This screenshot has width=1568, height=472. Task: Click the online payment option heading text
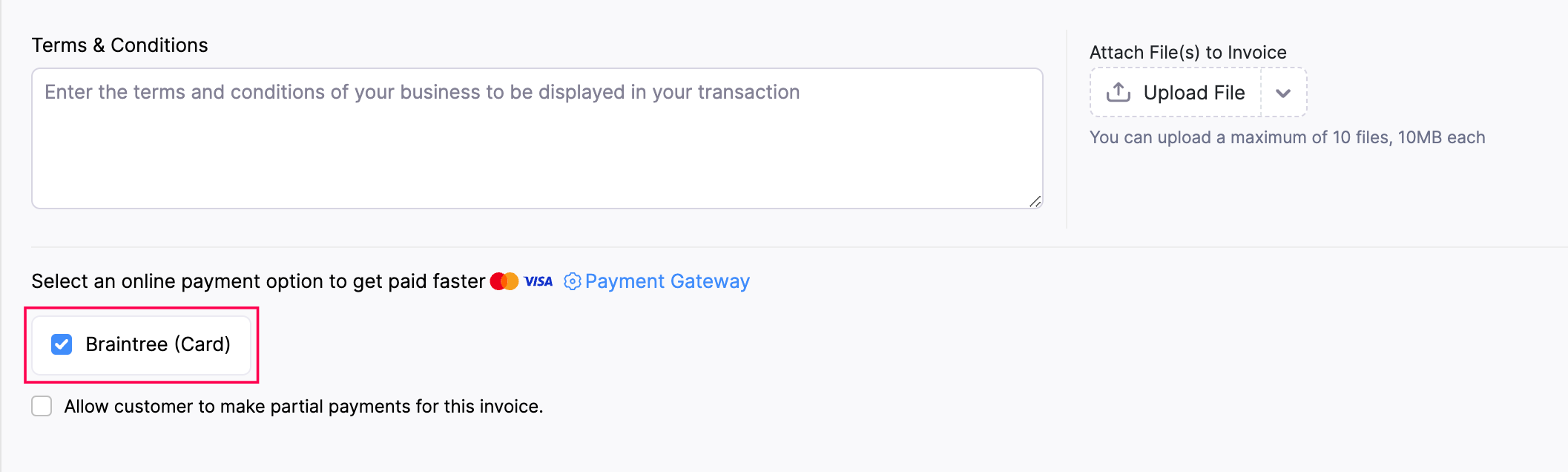coord(257,281)
